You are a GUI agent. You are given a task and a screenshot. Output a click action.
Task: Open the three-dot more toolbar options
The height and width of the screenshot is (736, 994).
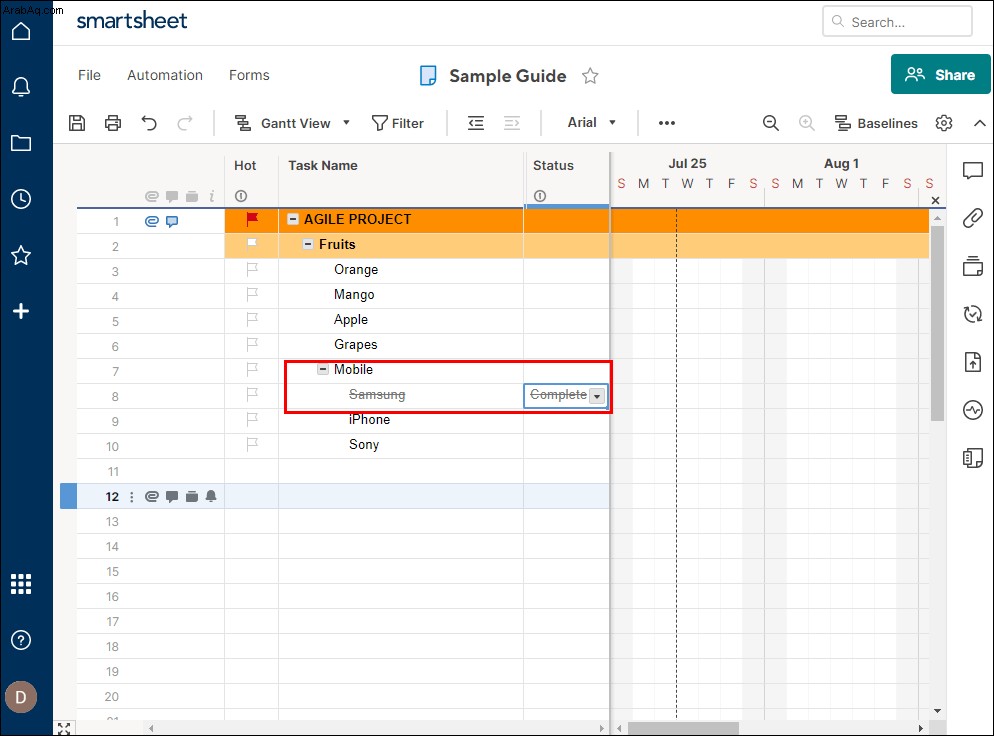[667, 123]
